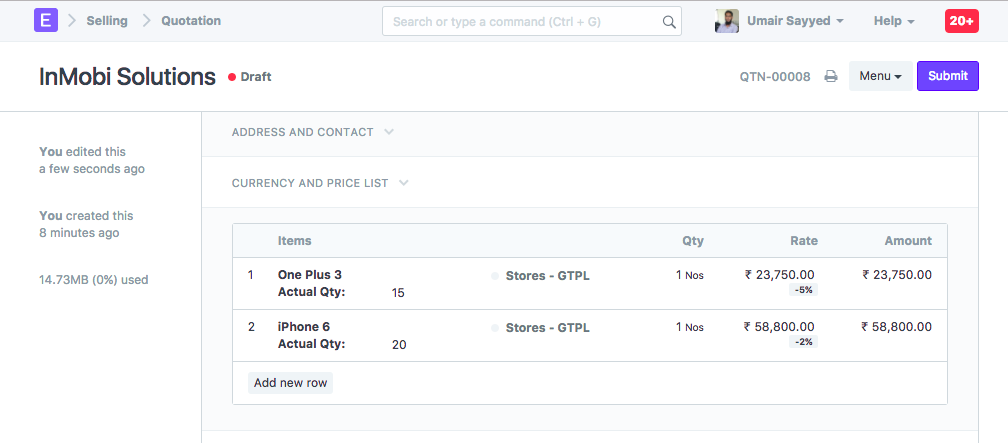Open the 20+ notifications badge
The width and height of the screenshot is (1008, 443).
click(961, 21)
